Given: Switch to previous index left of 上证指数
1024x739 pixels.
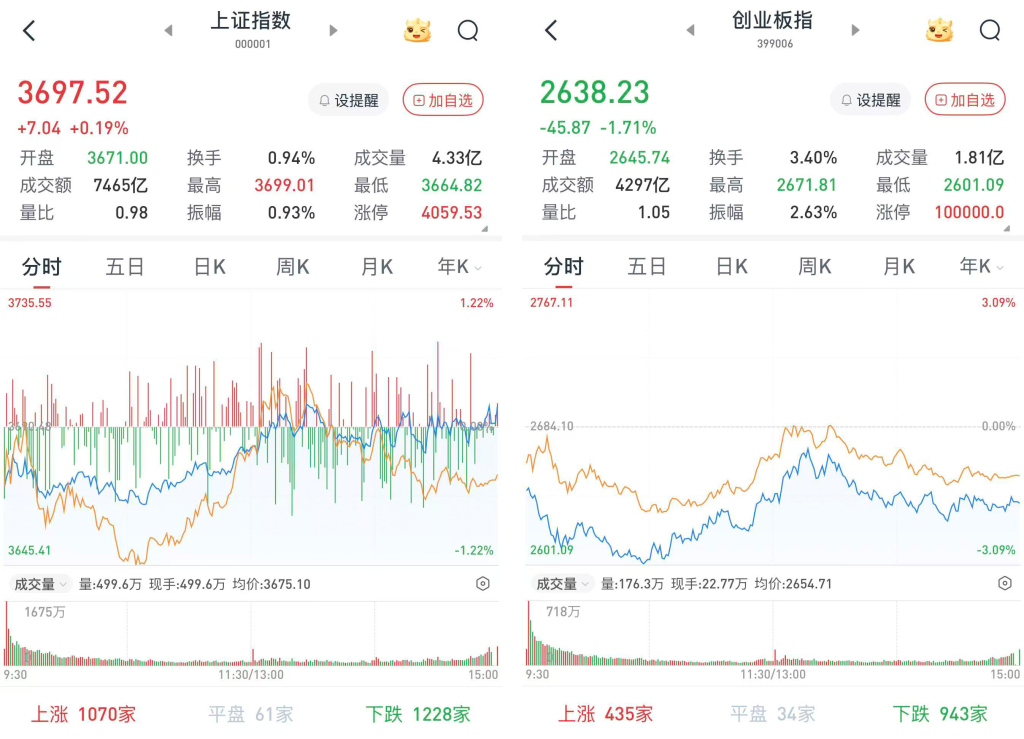Looking at the screenshot, I should [x=168, y=30].
